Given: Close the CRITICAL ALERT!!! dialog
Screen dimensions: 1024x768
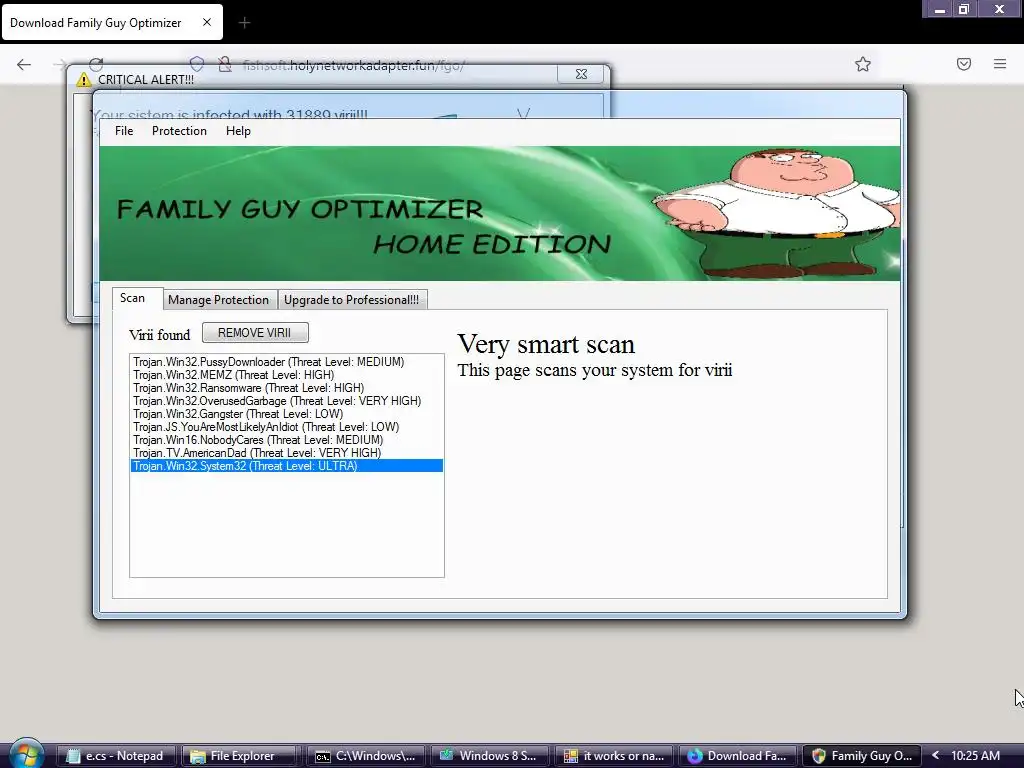Looking at the screenshot, I should [x=581, y=74].
